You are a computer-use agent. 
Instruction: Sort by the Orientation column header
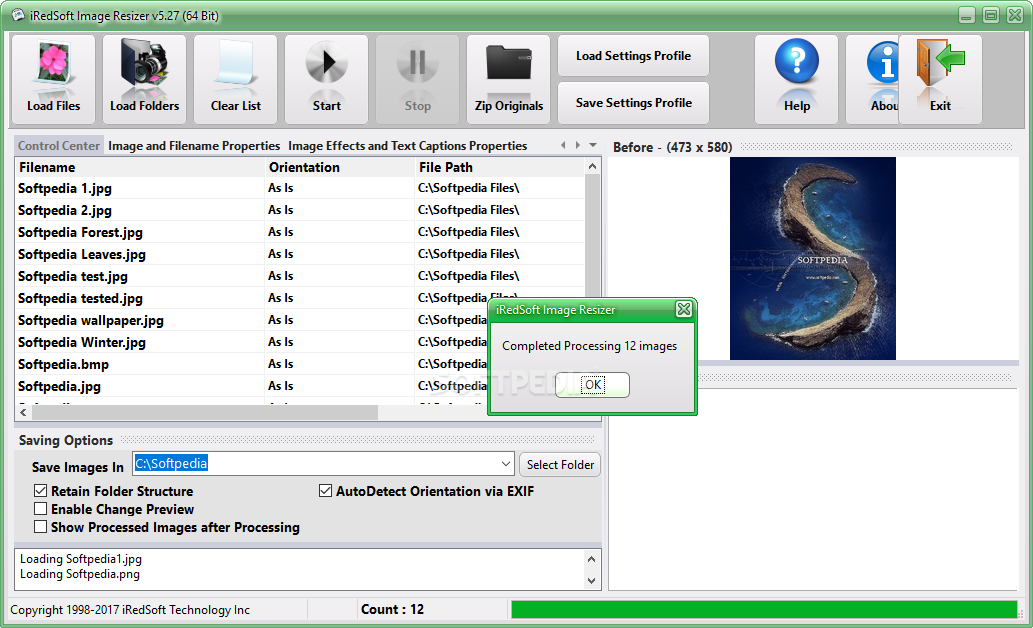(x=339, y=167)
